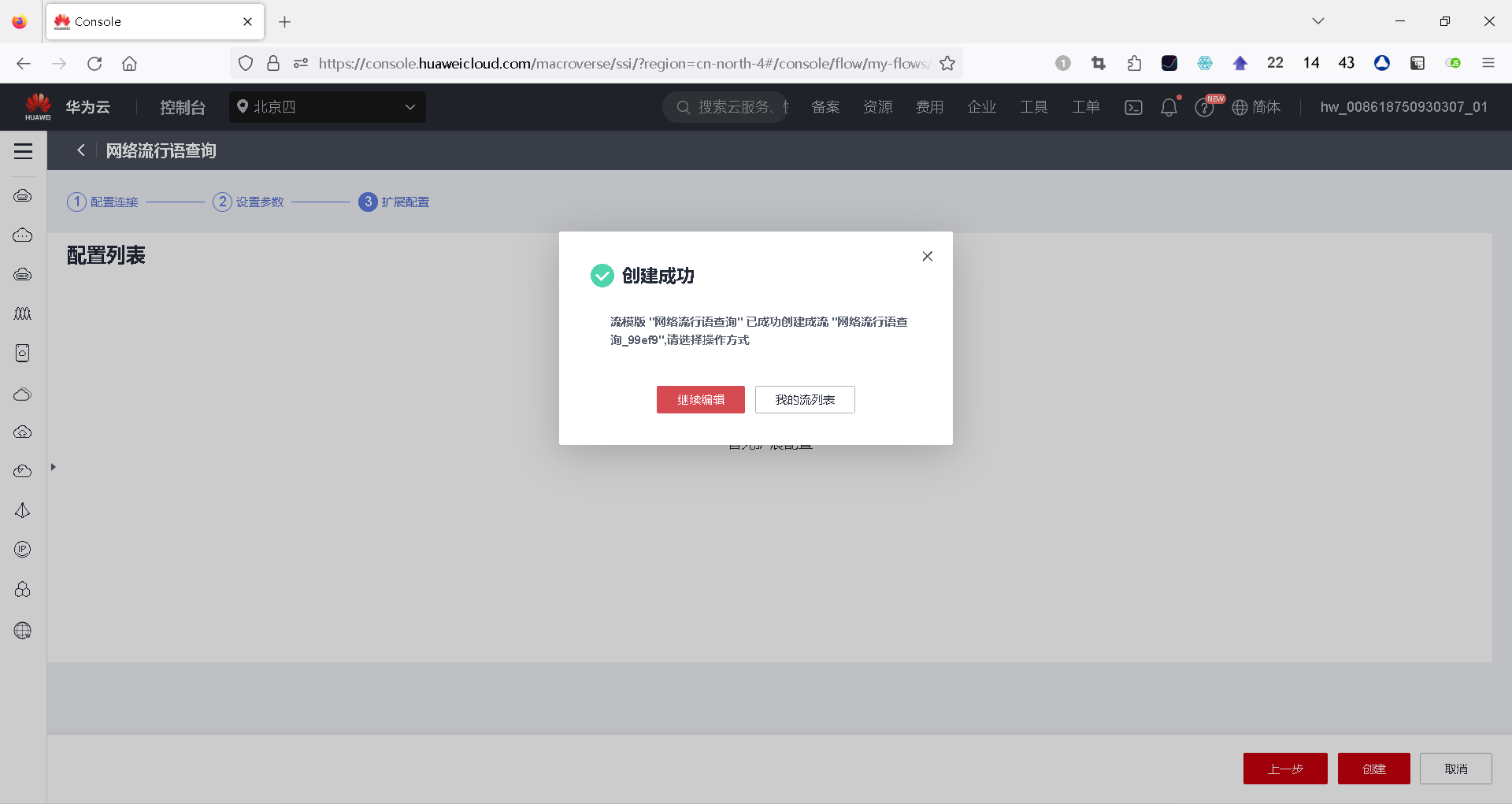Open the 北京四 region dropdown
This screenshot has height=804, width=1512.
pos(328,107)
